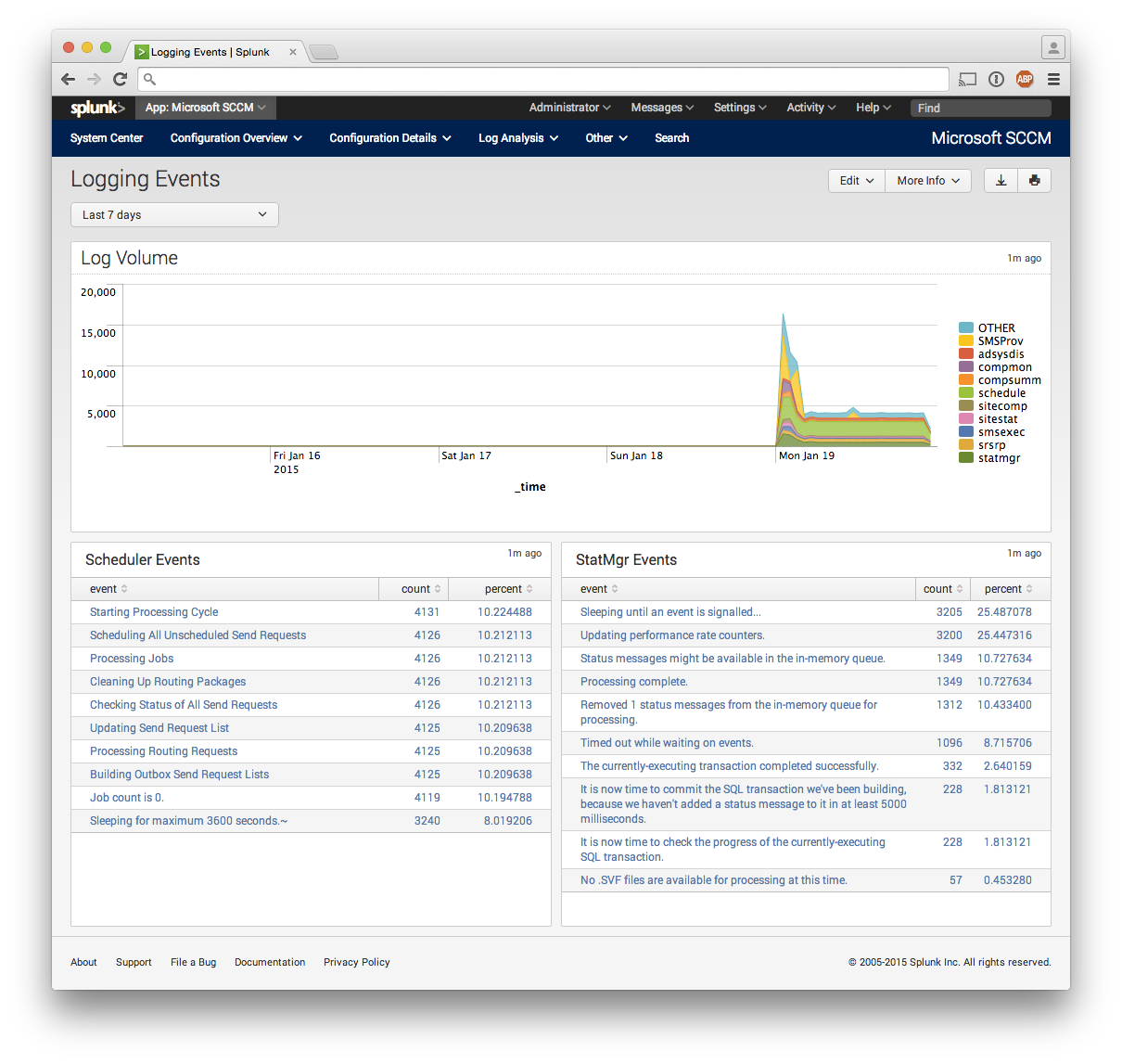Sort Scheduler Events by count column

(x=421, y=589)
